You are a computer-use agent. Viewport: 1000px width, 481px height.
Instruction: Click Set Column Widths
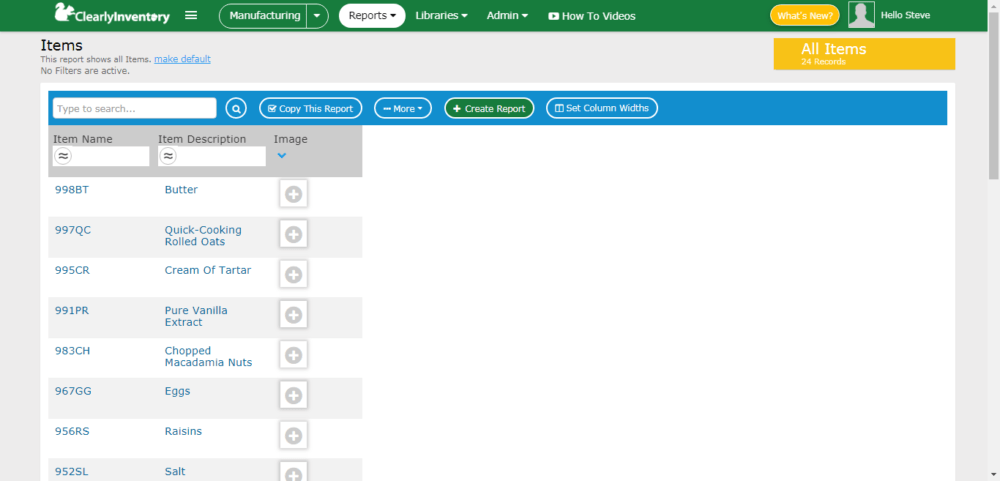(x=602, y=108)
